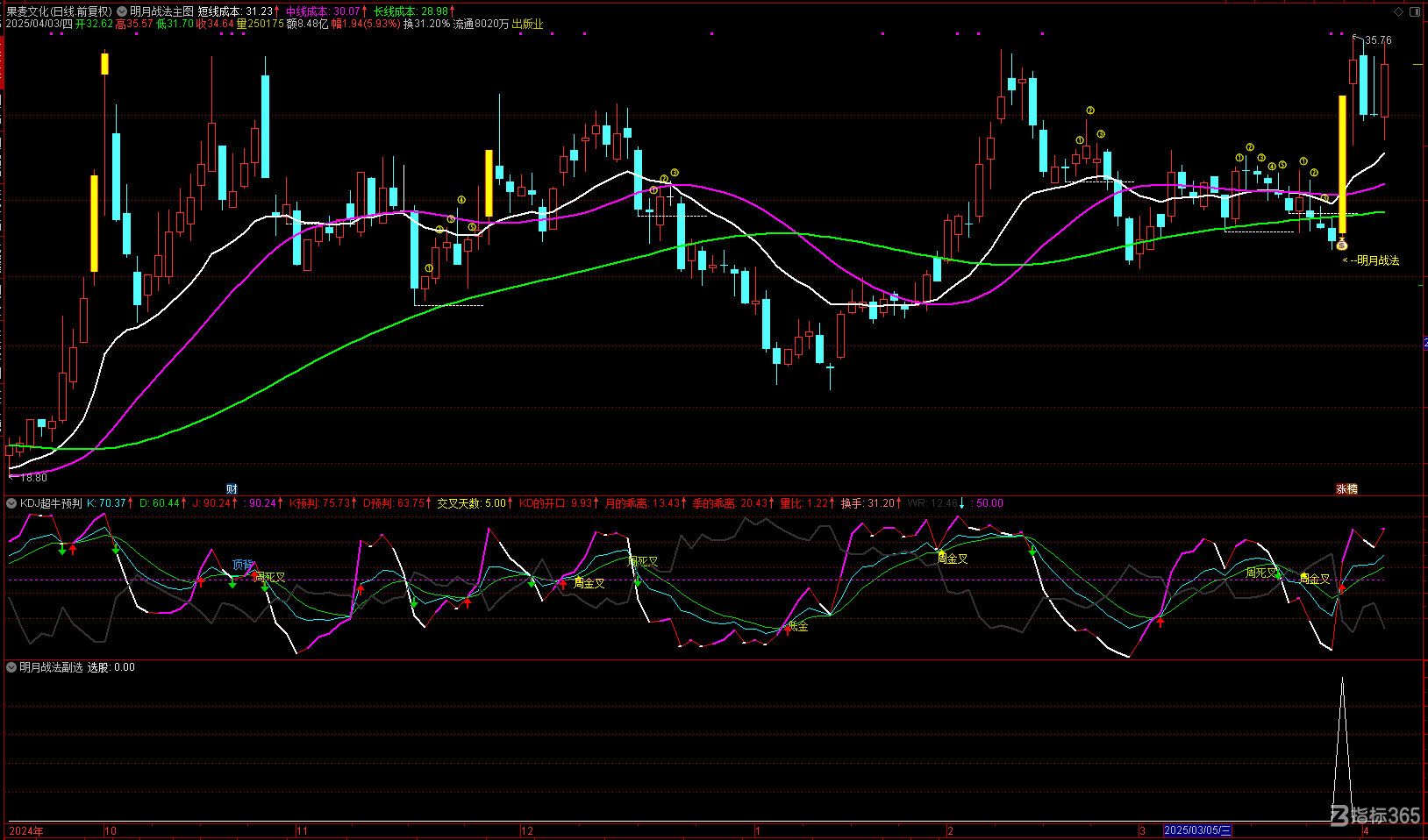Click the 换31.20% turnover rate

(x=426, y=24)
